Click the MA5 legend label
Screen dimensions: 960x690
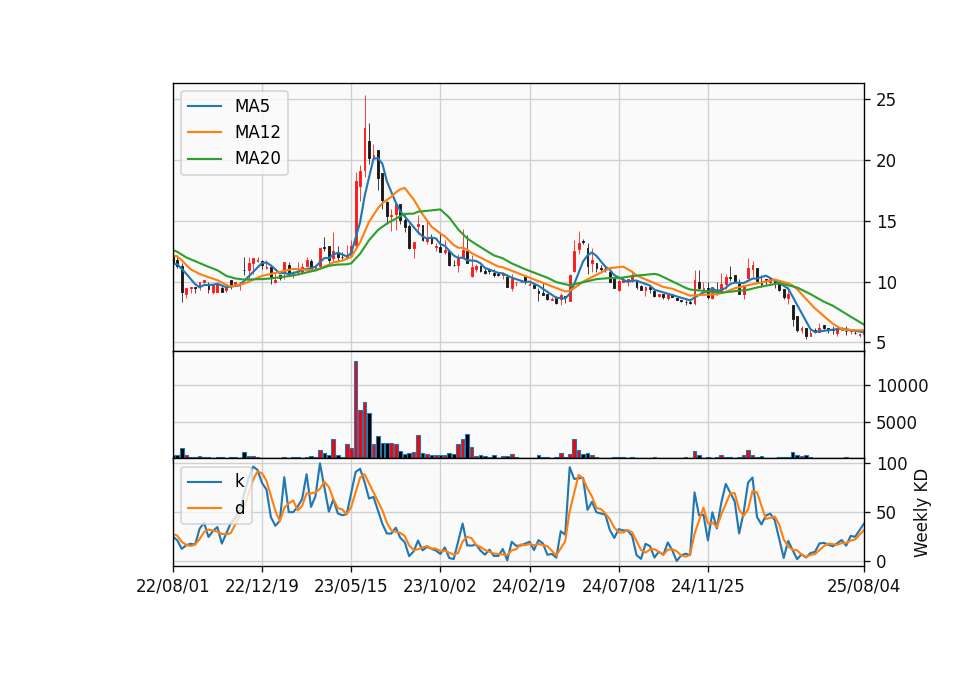(x=252, y=106)
